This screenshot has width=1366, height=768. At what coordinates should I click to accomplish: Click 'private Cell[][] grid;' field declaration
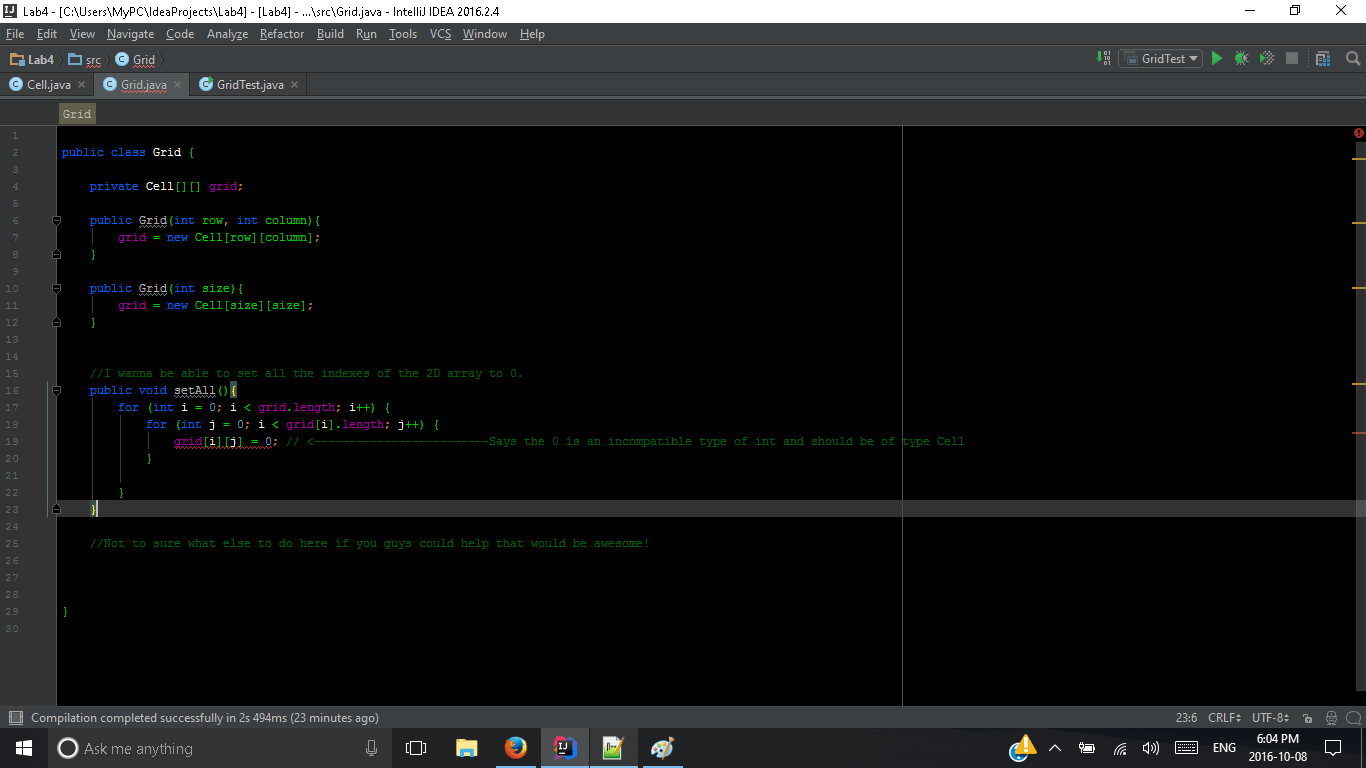coord(166,186)
